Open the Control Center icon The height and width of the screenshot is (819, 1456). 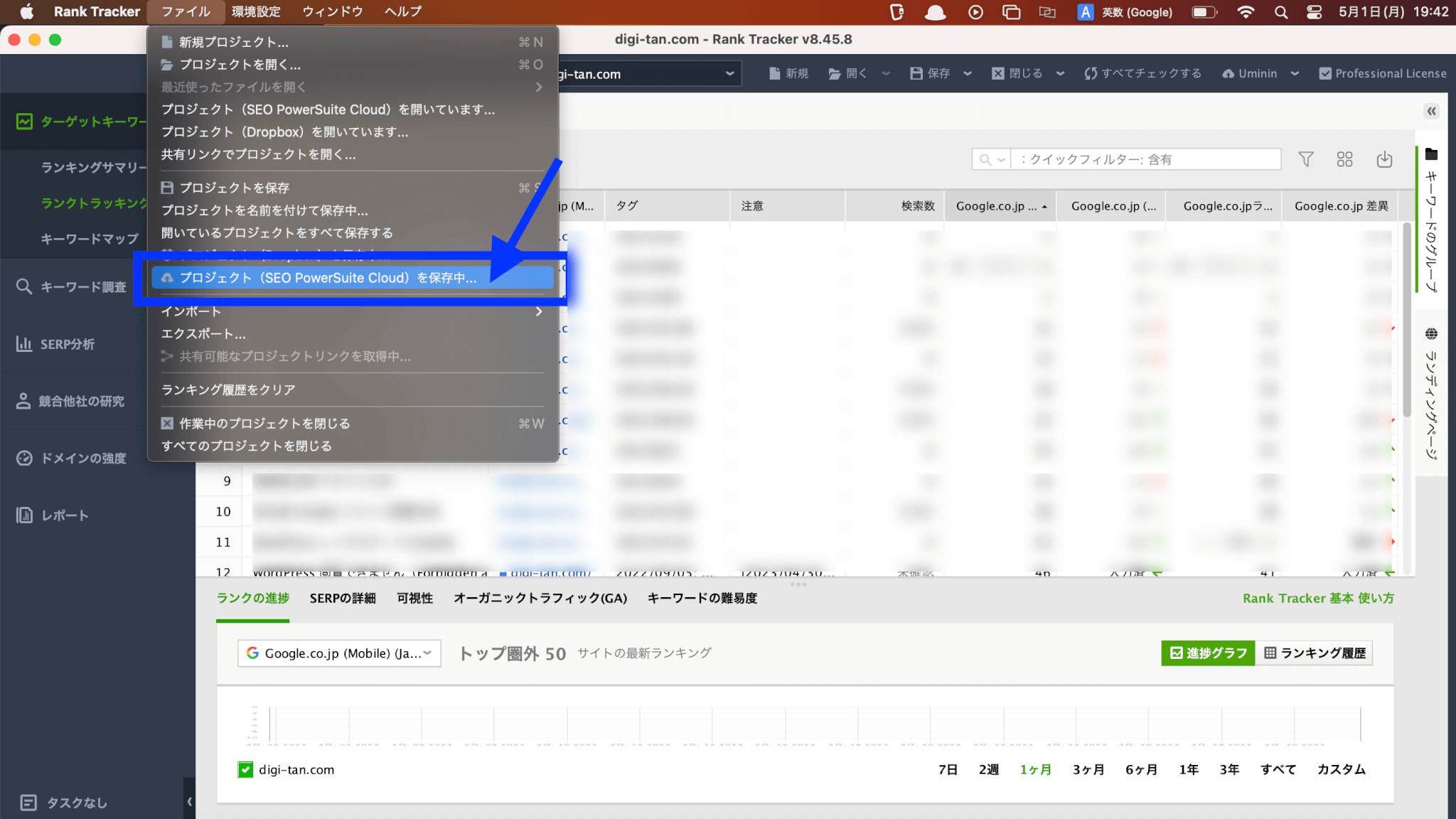pyautogui.click(x=1314, y=12)
